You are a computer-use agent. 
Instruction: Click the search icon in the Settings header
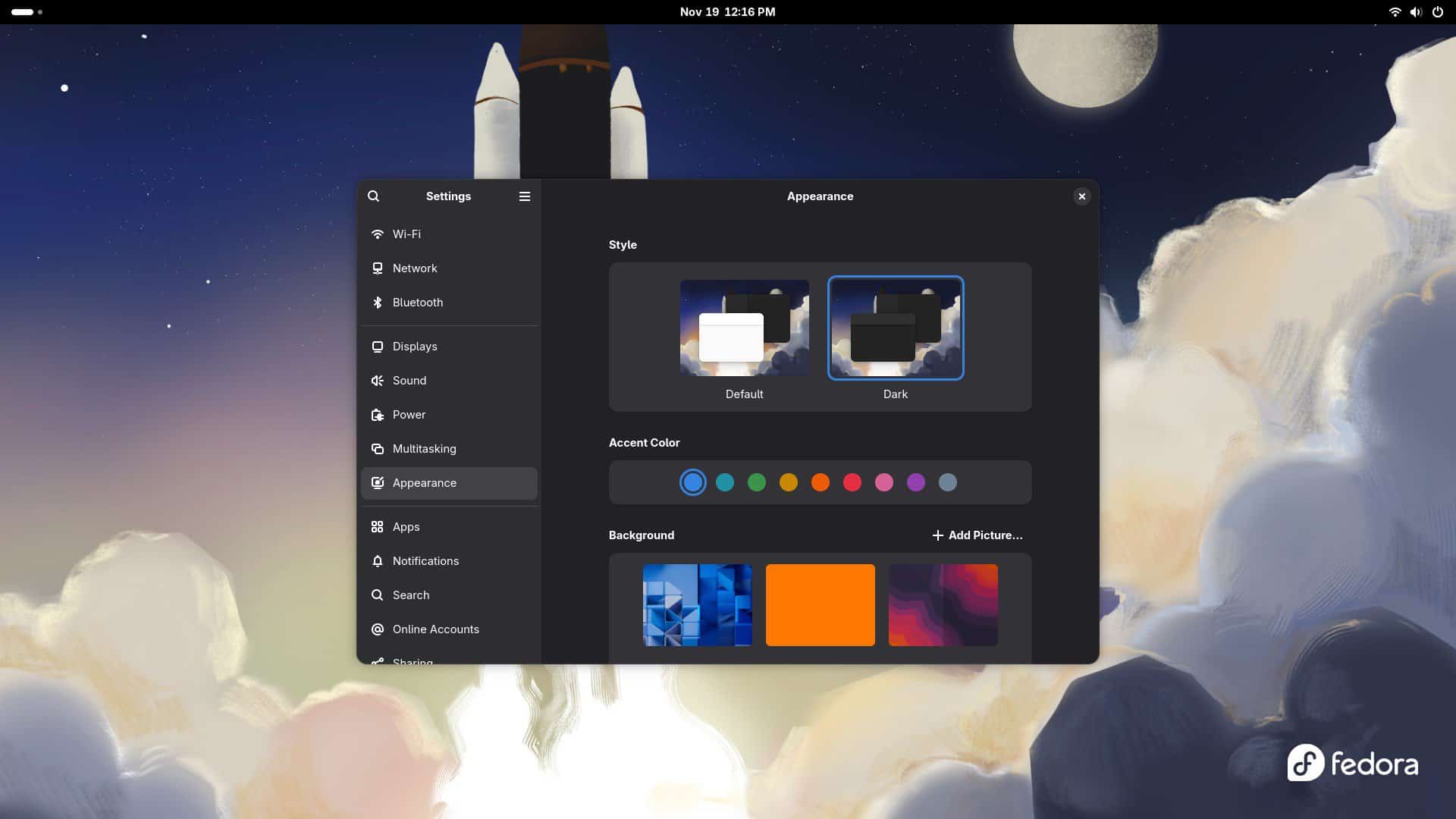(373, 196)
